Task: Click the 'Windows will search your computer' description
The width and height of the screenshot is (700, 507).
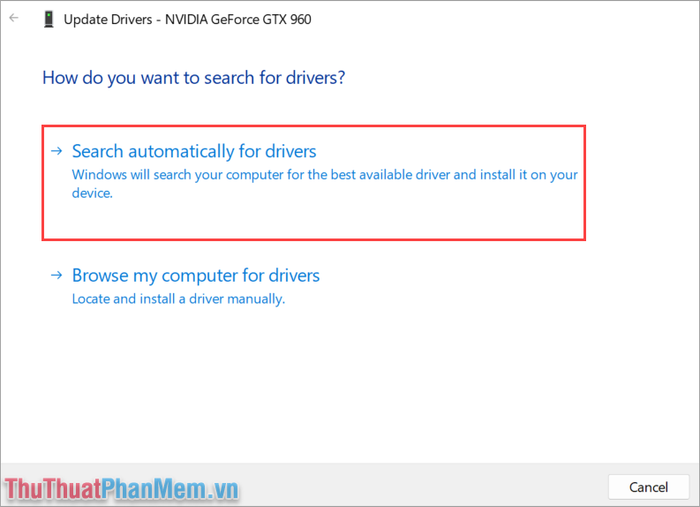Action: click(325, 183)
